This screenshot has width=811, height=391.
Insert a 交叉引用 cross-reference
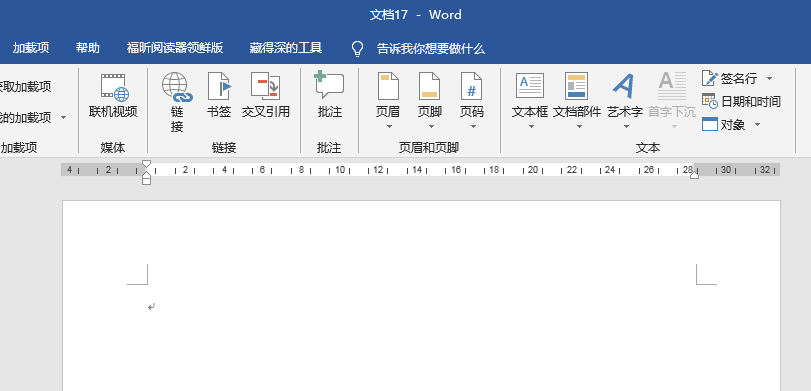tap(265, 86)
